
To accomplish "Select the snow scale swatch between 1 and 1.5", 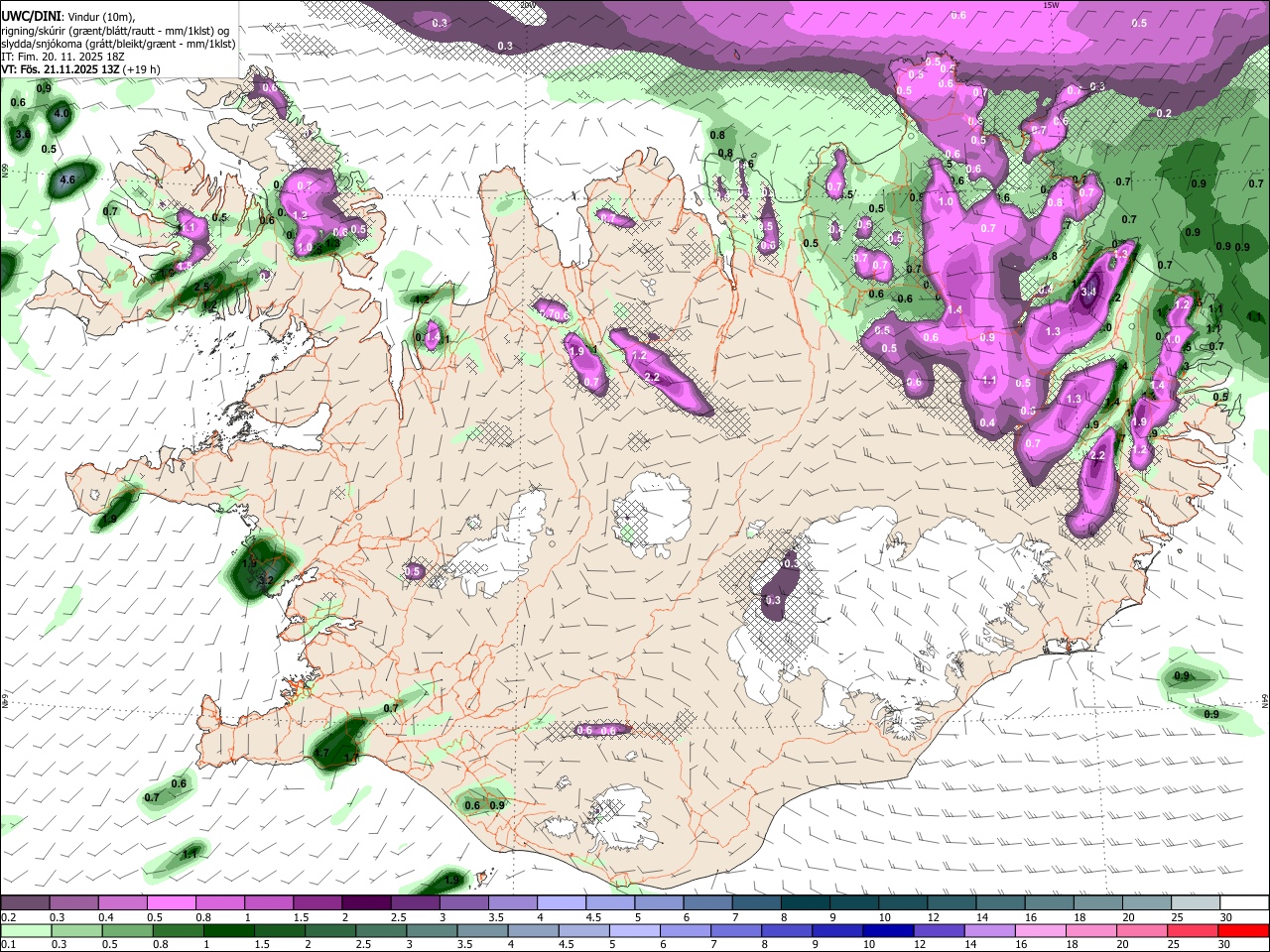I will tap(269, 903).
